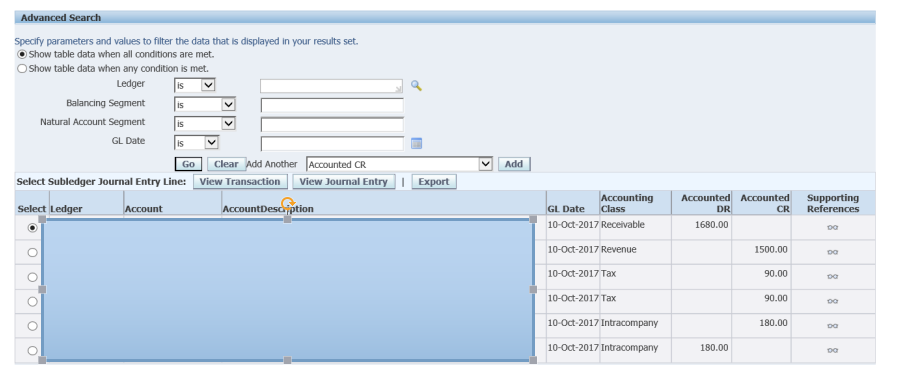Click the View Transaction button
Image resolution: width=902 pixels, height=387 pixels.
coord(240,182)
